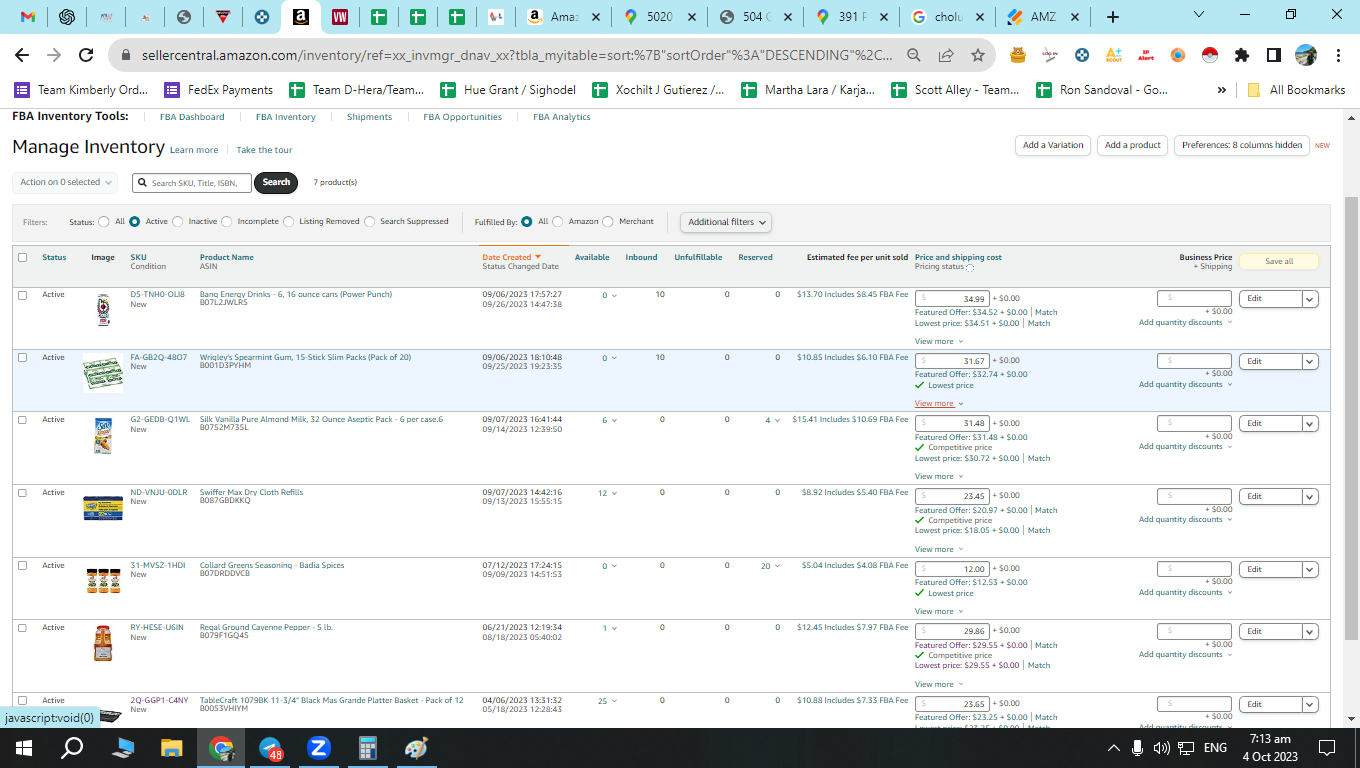Screen dimensions: 1360x768
Task: Switch to the pinned ChatGPT tab
Action: coord(67,17)
